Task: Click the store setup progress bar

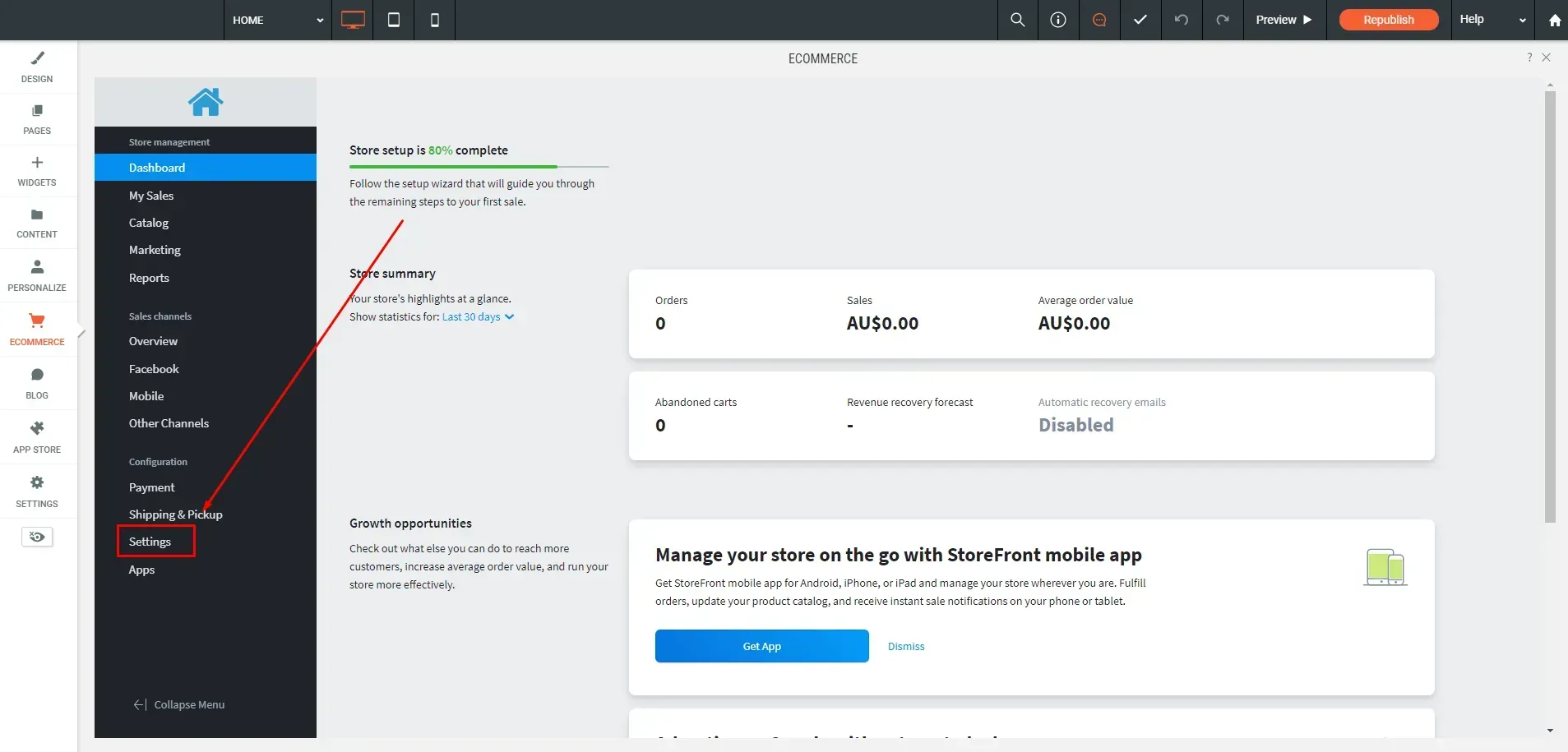Action: 479,167
